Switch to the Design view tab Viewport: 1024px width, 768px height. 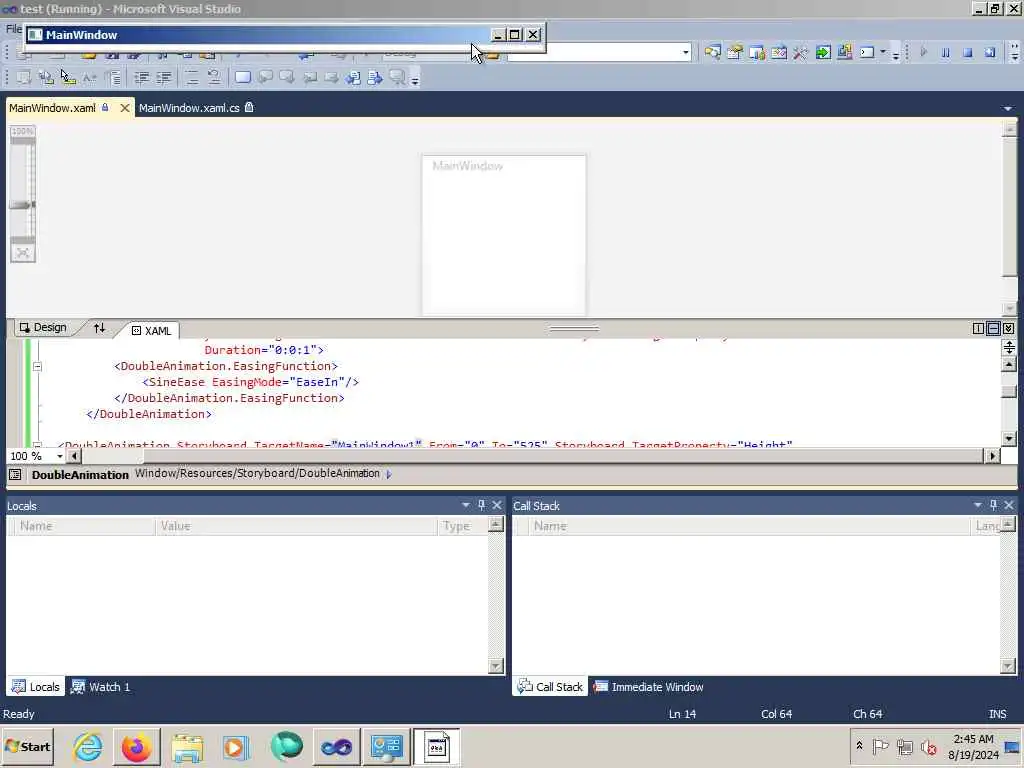coord(43,327)
